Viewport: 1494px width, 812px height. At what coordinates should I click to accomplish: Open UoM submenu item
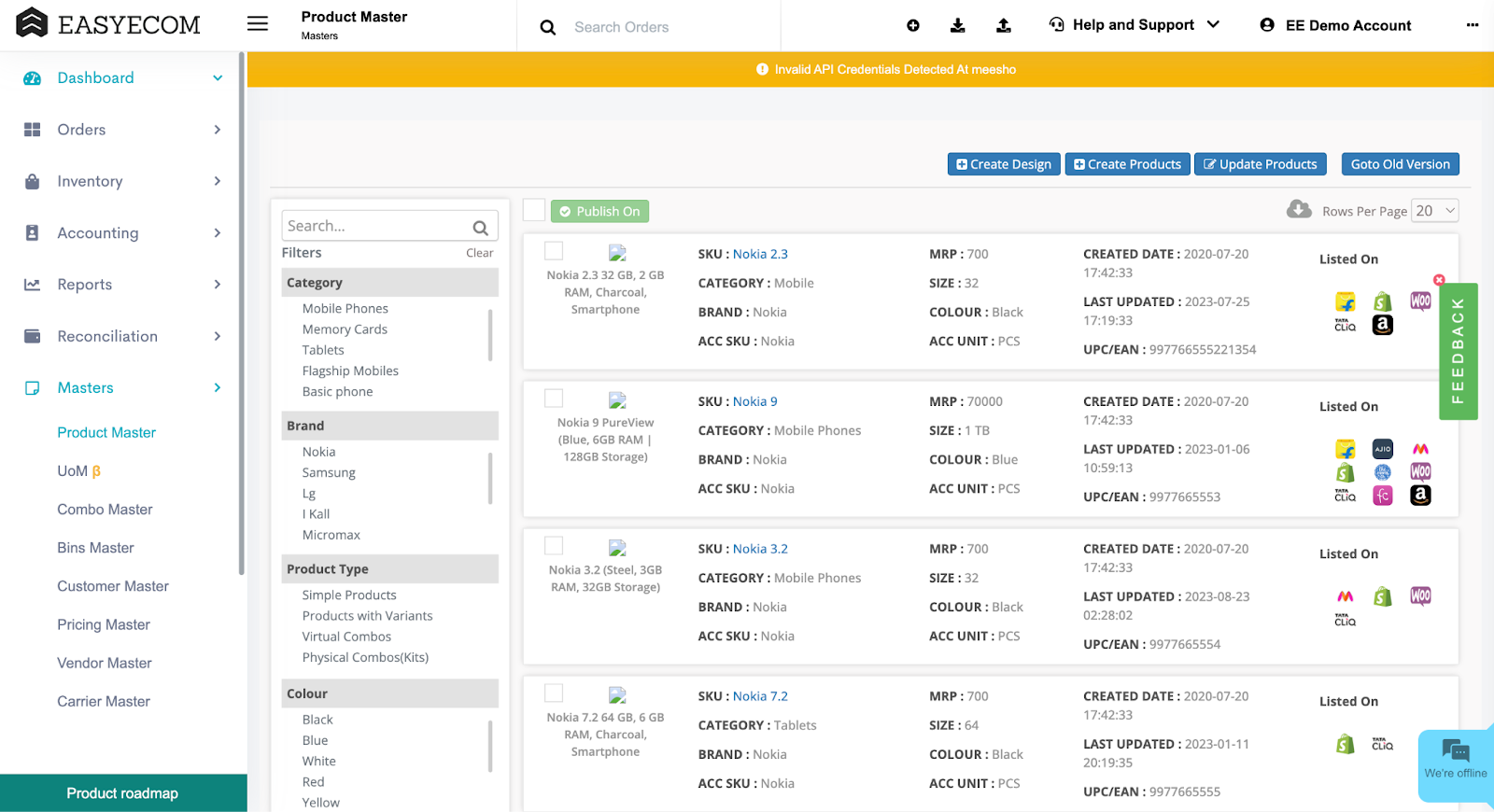pos(78,471)
